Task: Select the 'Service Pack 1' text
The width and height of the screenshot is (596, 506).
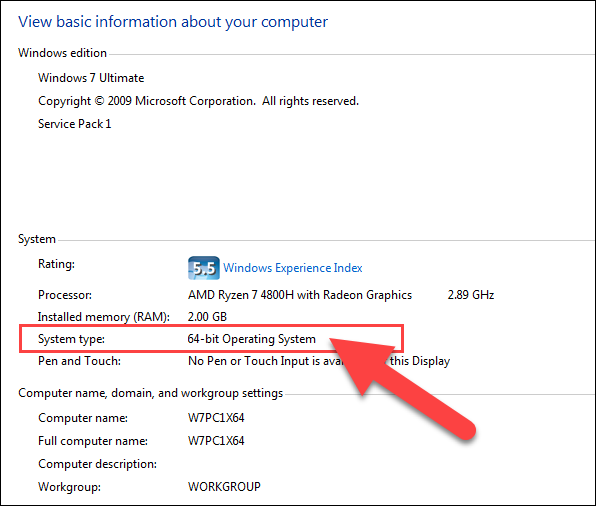Action: click(x=74, y=124)
